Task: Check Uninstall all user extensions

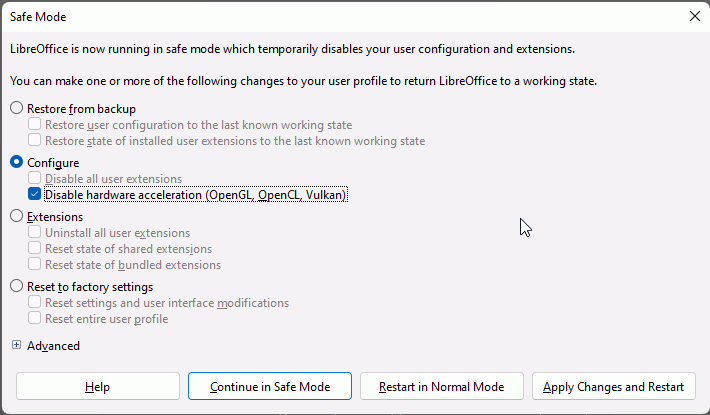Action: pos(35,233)
